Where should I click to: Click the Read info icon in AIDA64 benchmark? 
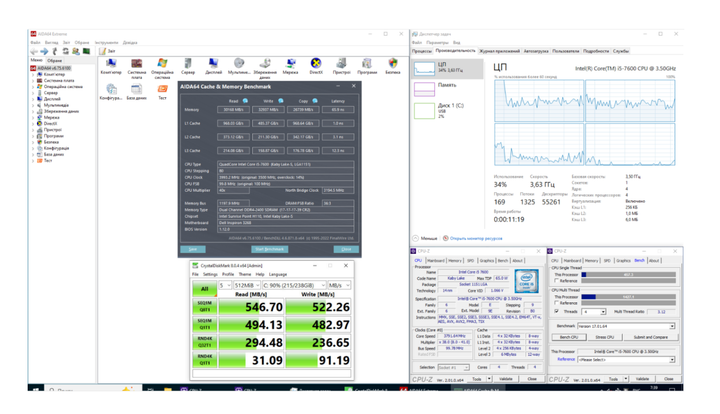245,101
